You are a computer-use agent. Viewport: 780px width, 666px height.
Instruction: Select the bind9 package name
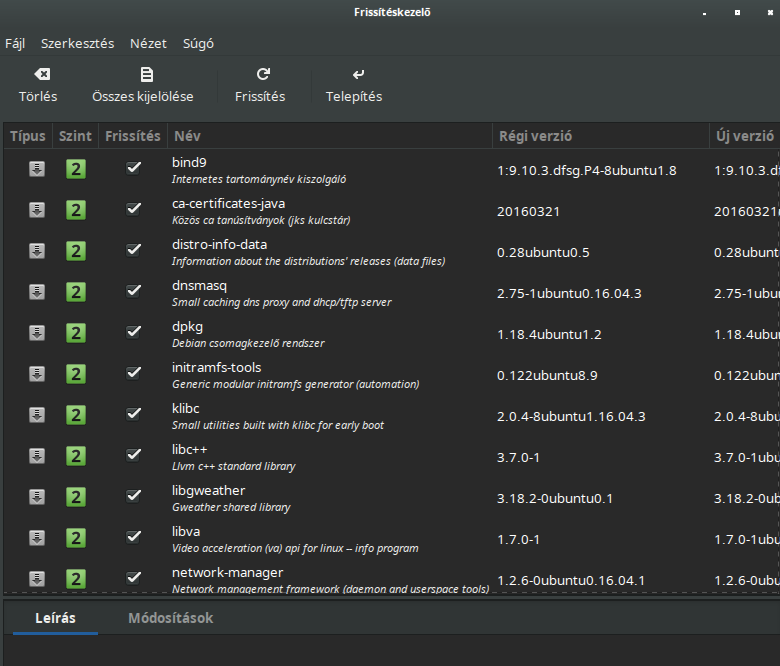(x=189, y=163)
